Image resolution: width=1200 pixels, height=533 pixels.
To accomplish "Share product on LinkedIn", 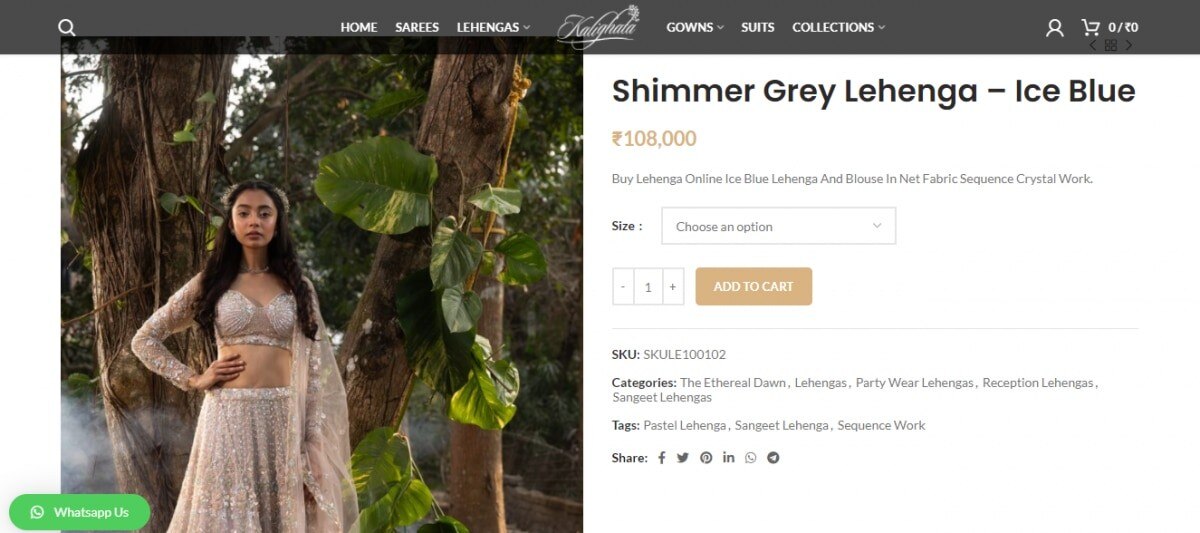I will click(728, 458).
